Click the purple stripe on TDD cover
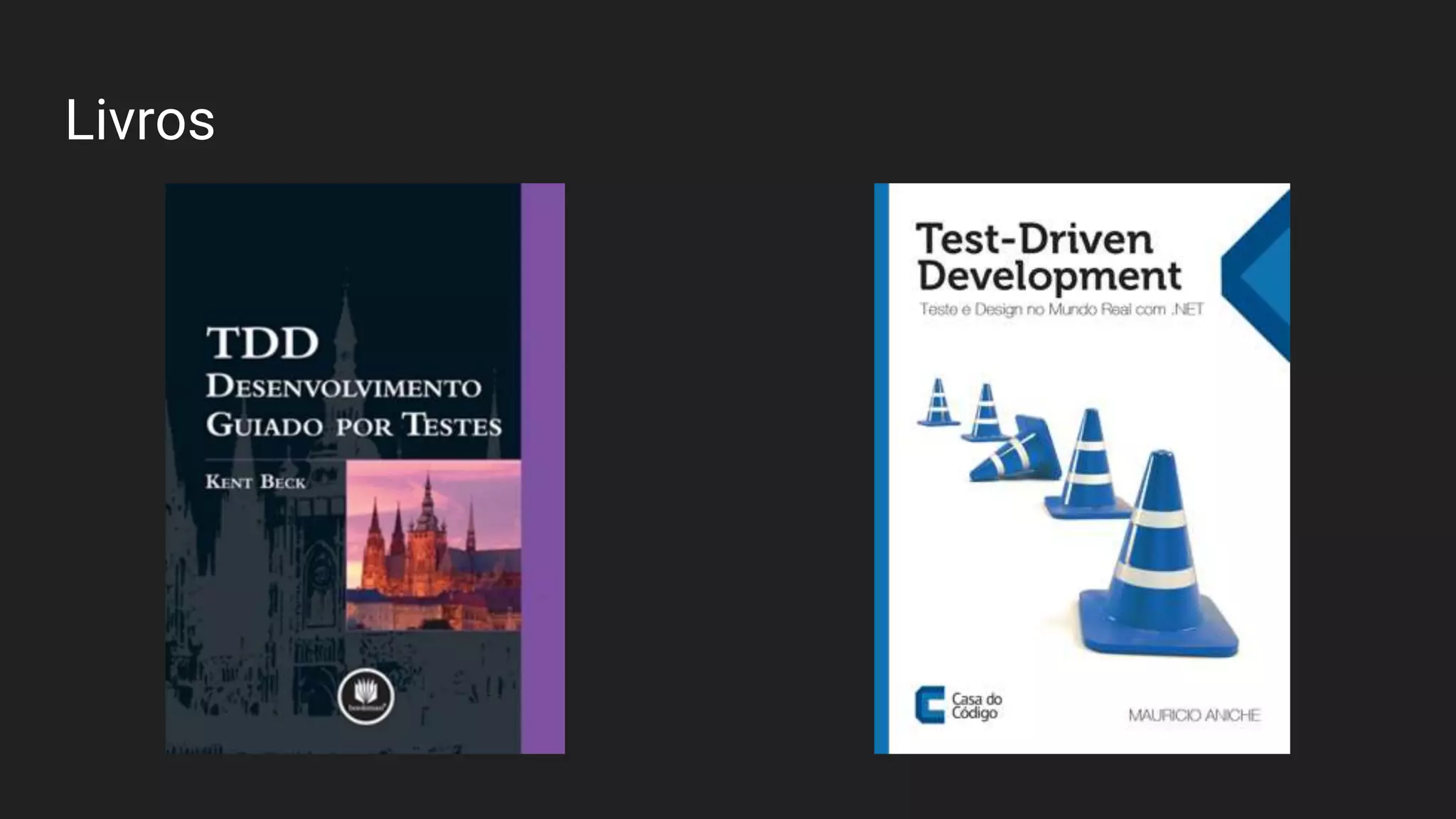Image resolution: width=1456 pixels, height=819 pixels. pos(542,468)
